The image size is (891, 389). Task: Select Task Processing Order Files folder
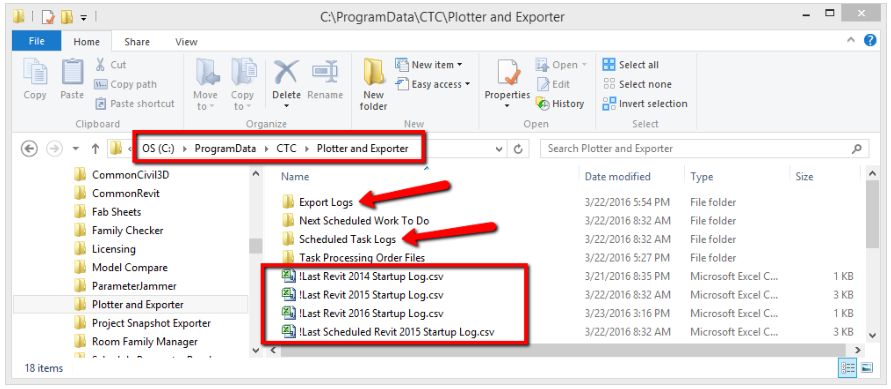(x=362, y=258)
